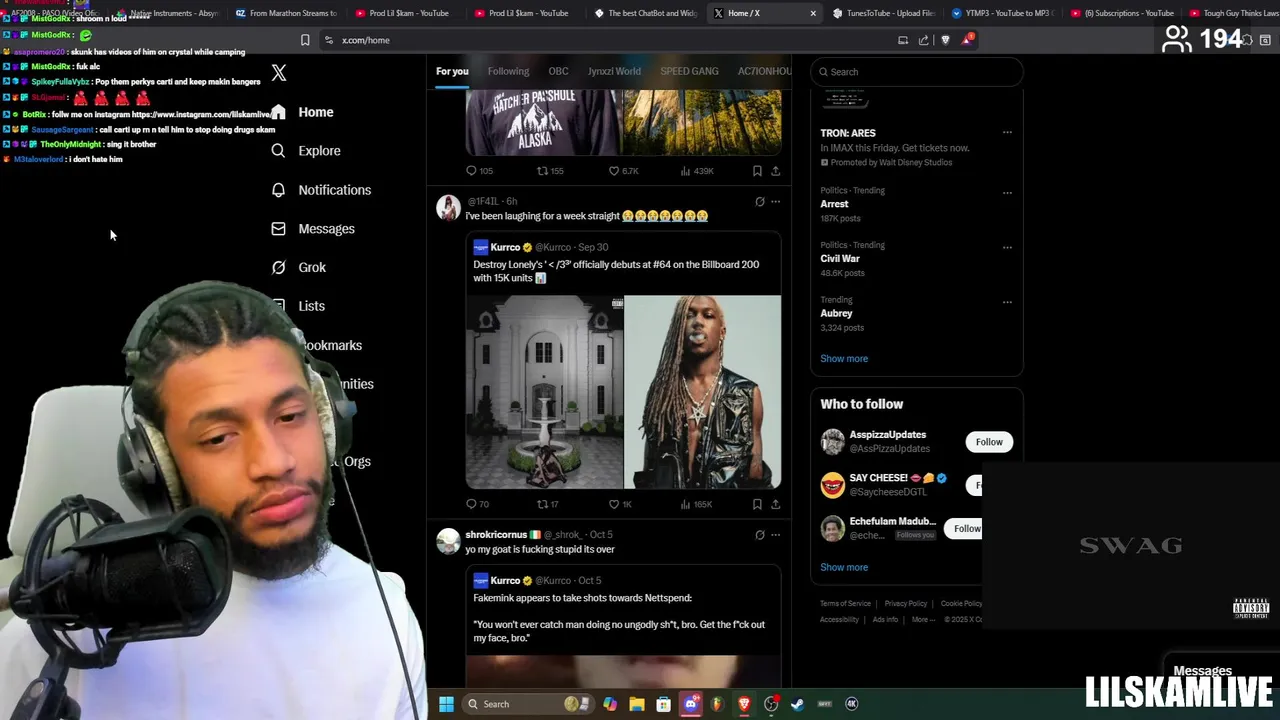This screenshot has width=1280, height=720.
Task: Open Steam from the taskbar
Action: click(x=797, y=704)
